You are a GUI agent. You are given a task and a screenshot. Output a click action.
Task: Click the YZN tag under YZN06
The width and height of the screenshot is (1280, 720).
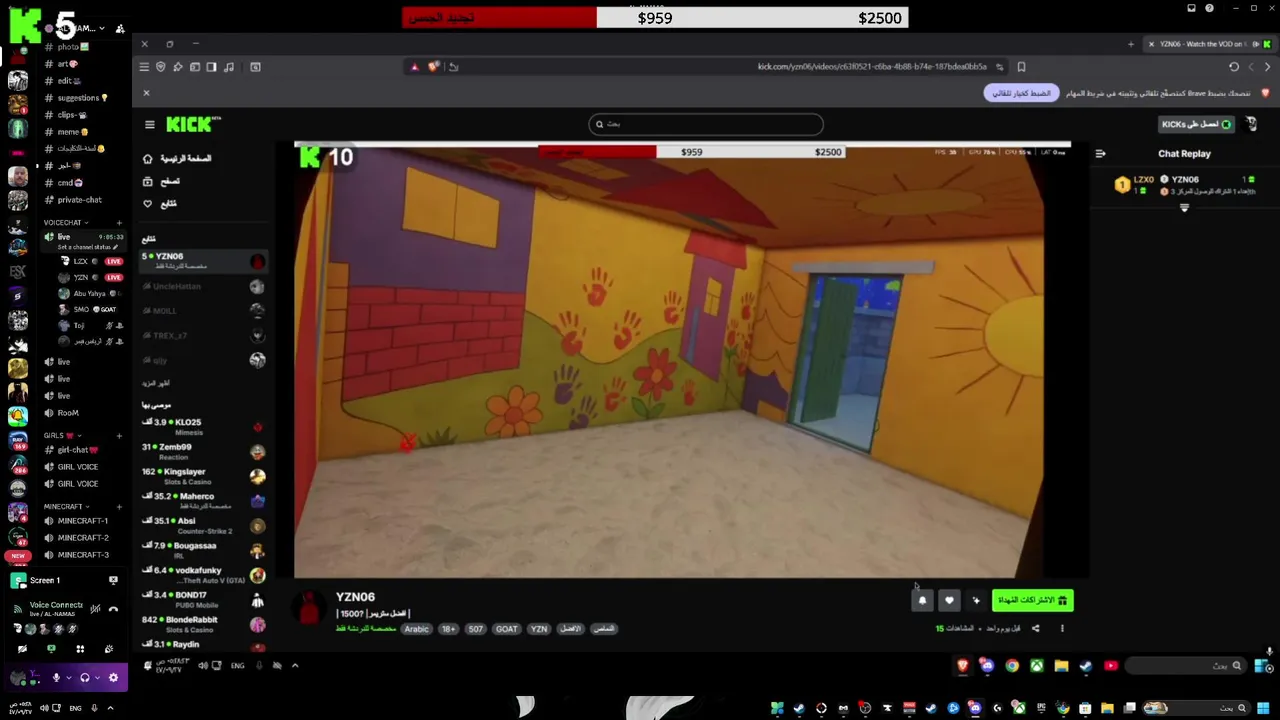point(539,629)
